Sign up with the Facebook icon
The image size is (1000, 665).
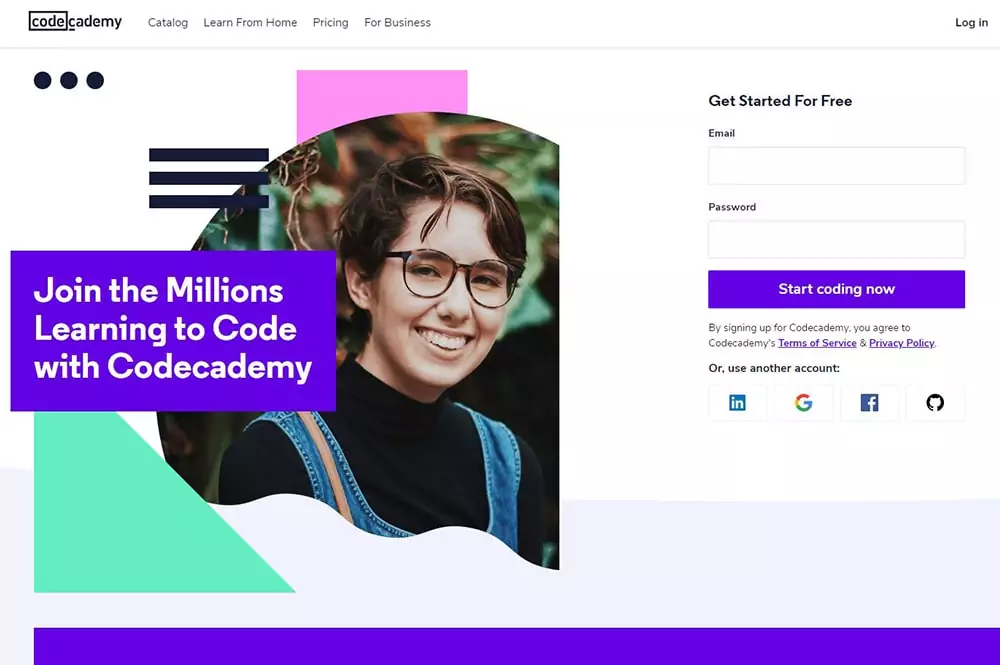869,402
